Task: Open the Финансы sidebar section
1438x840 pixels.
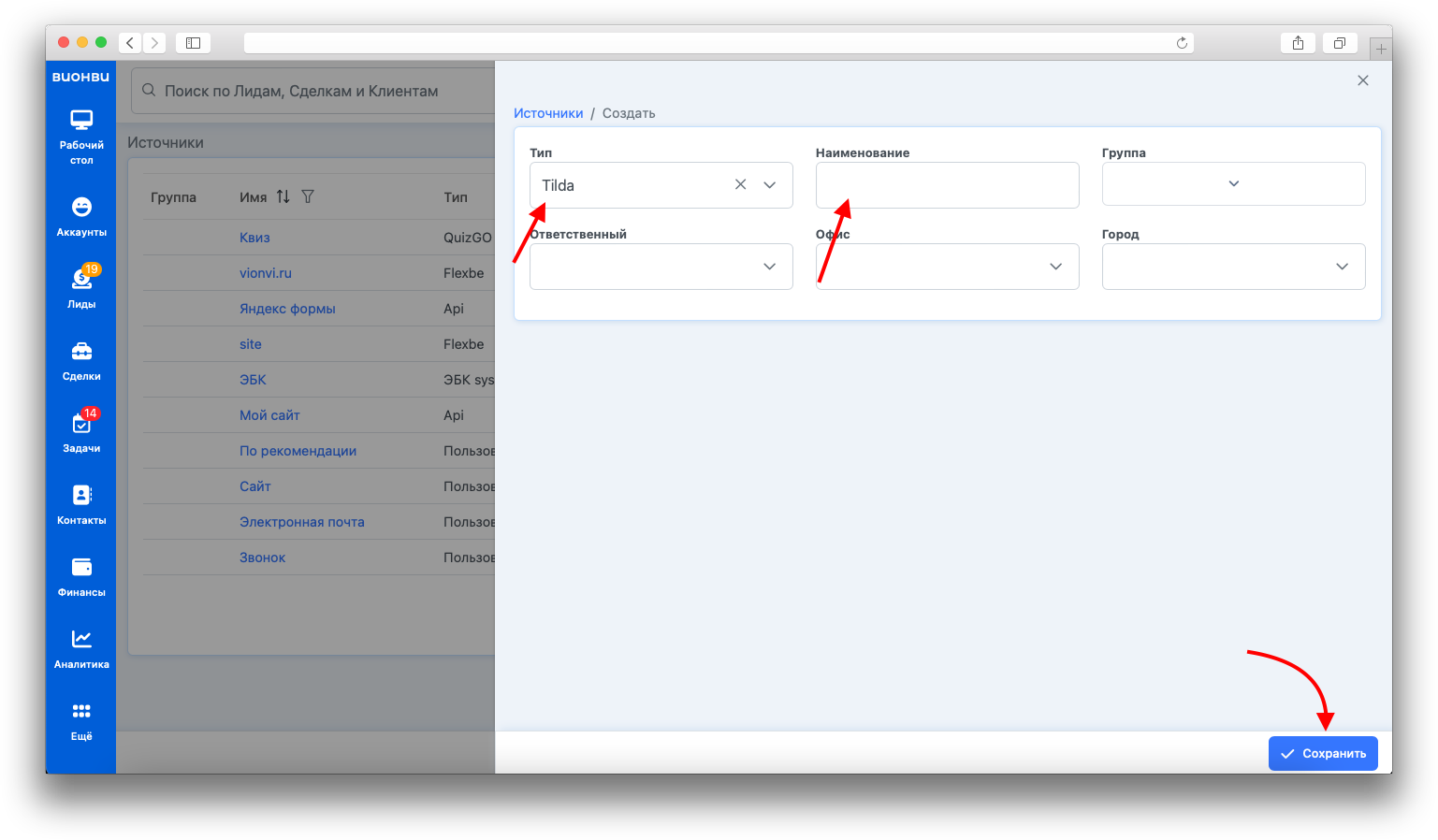Action: coord(81,576)
